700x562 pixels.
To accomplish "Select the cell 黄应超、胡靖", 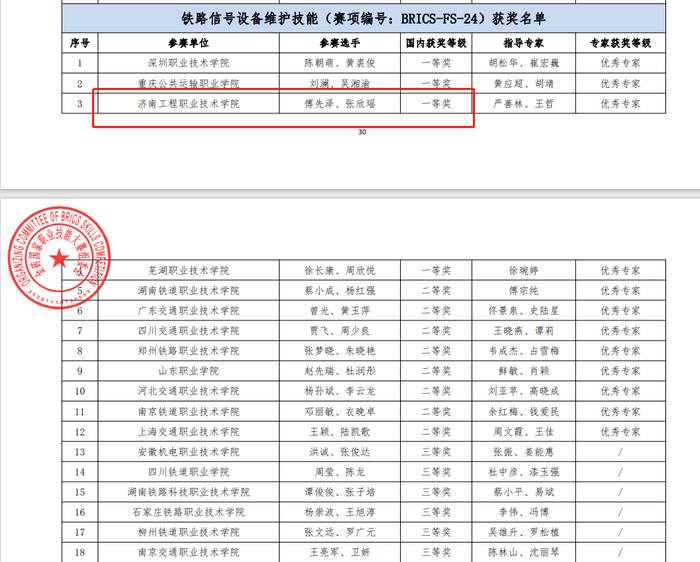I will (x=524, y=83).
